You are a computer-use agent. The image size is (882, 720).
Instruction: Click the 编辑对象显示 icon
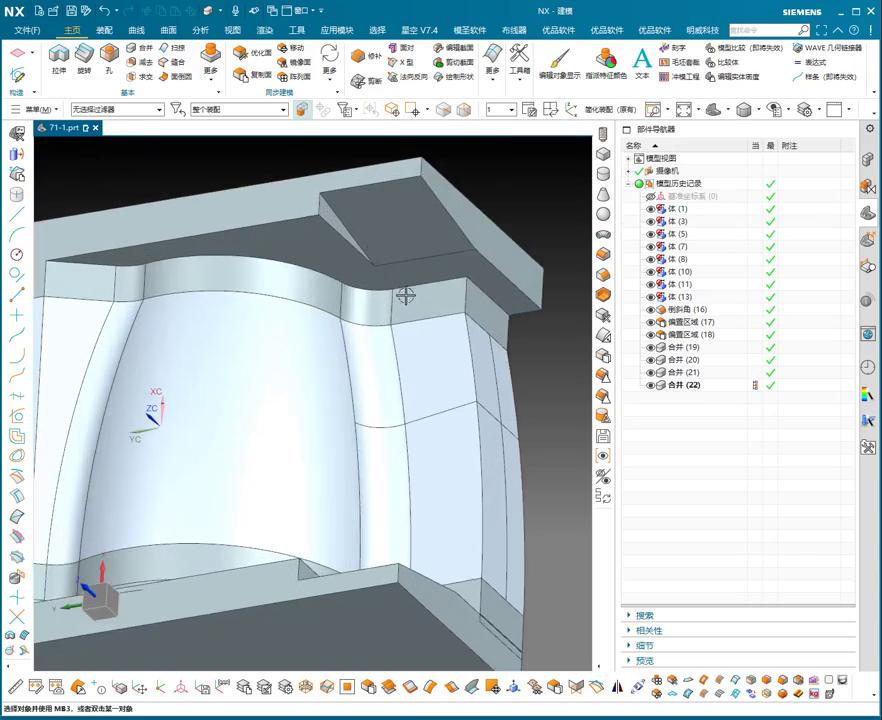click(x=559, y=58)
